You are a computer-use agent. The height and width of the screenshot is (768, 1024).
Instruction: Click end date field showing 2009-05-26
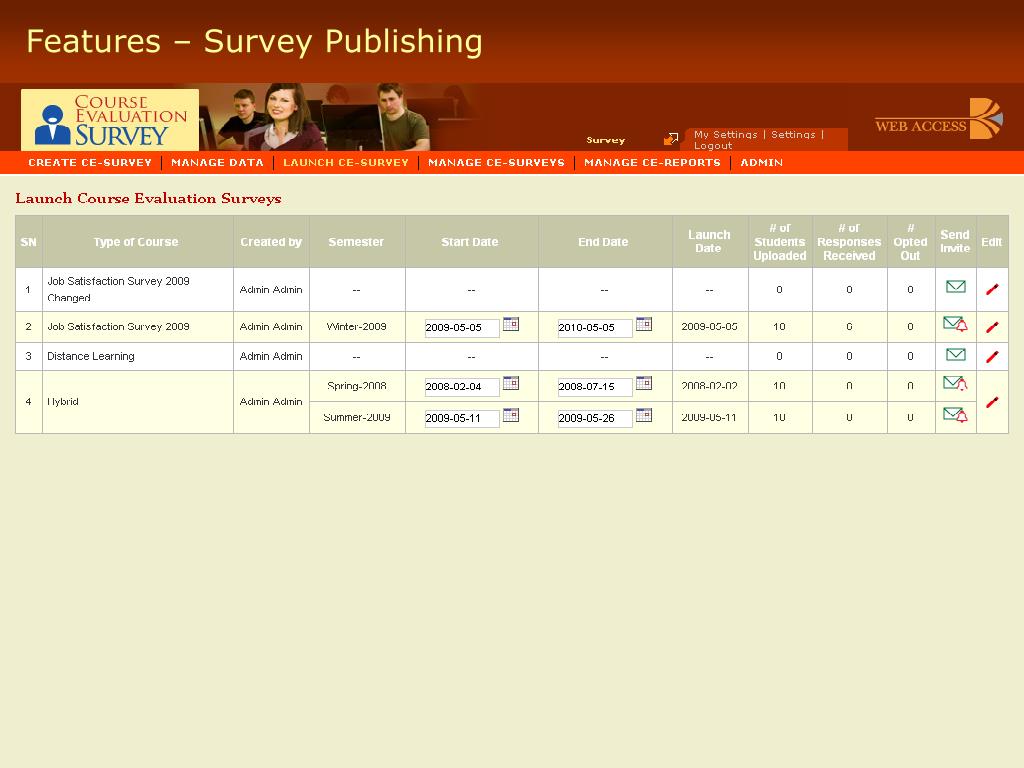click(595, 418)
